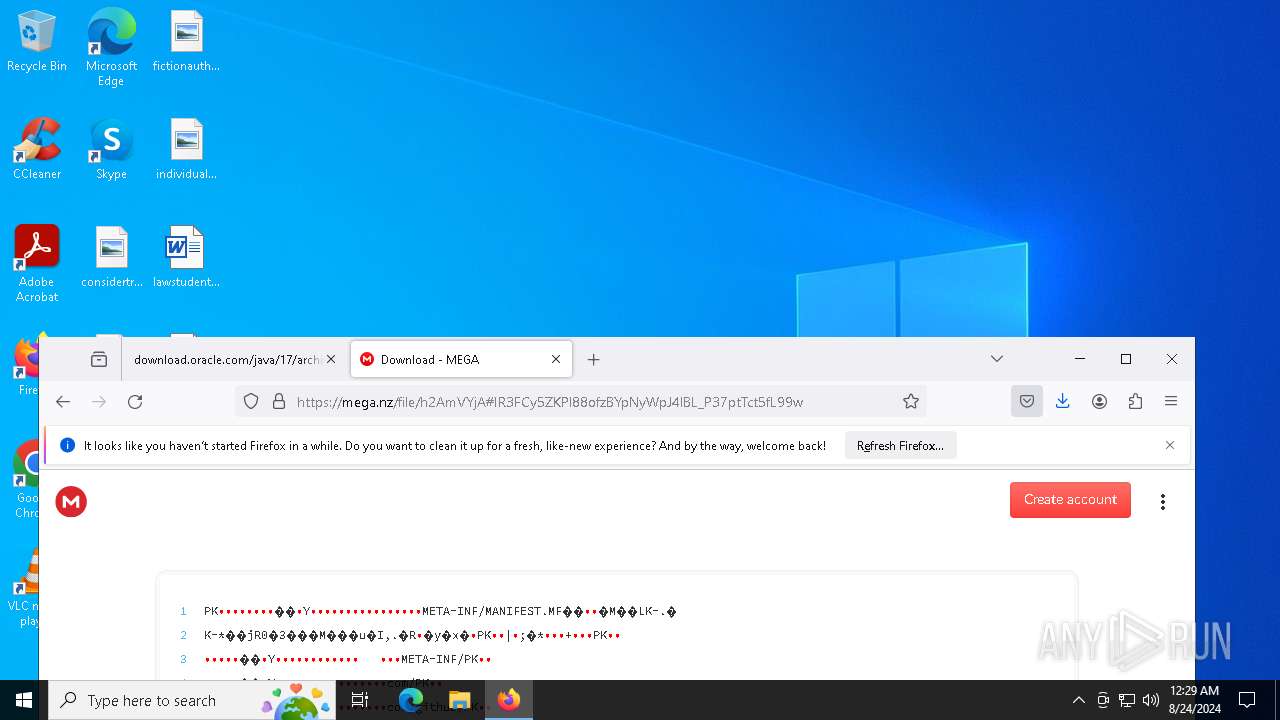
Task: Open volume control tray icon
Action: (x=1151, y=700)
